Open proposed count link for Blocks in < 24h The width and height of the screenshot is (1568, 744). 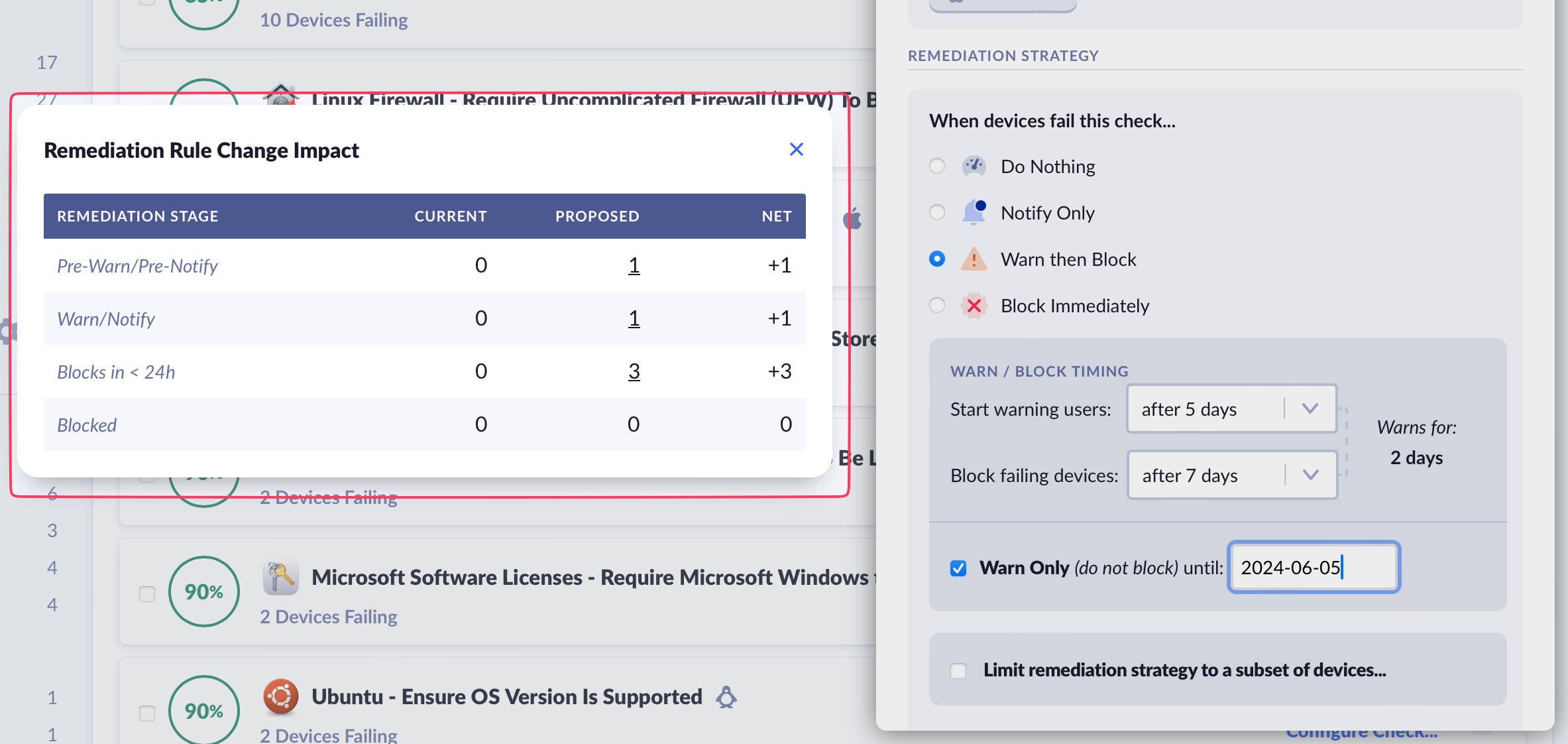pos(634,371)
